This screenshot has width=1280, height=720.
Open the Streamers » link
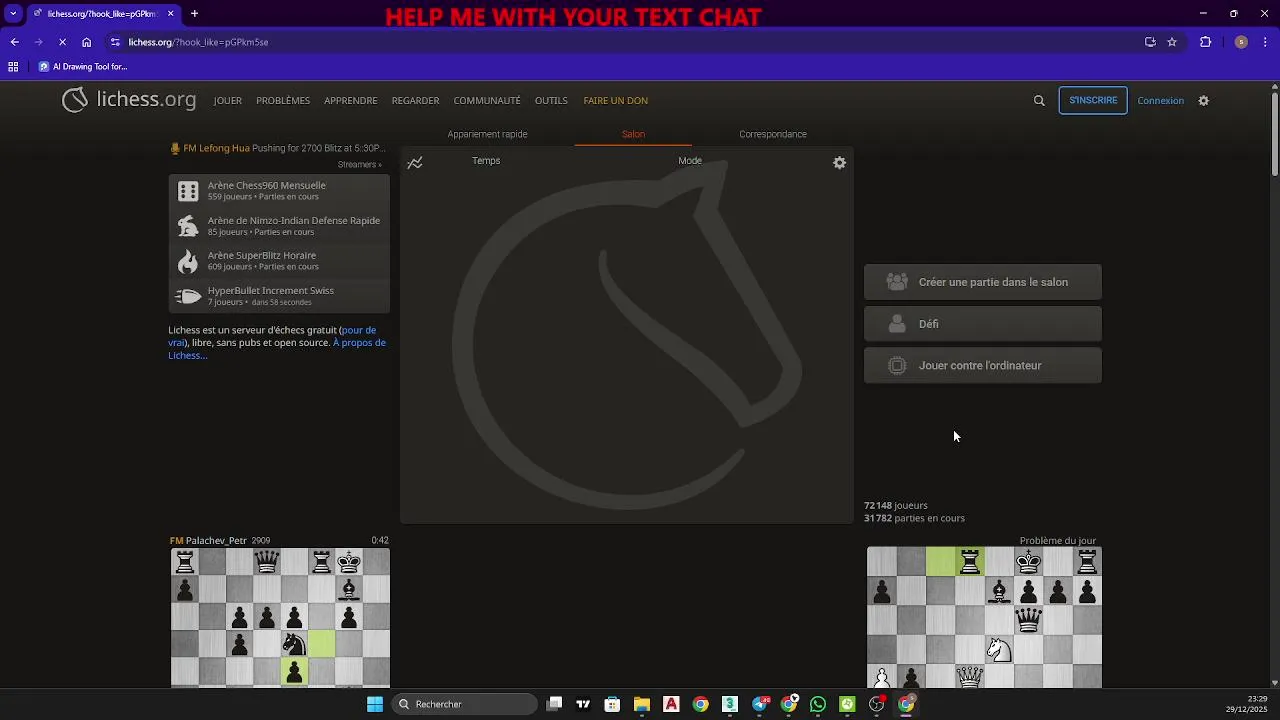pyautogui.click(x=359, y=165)
